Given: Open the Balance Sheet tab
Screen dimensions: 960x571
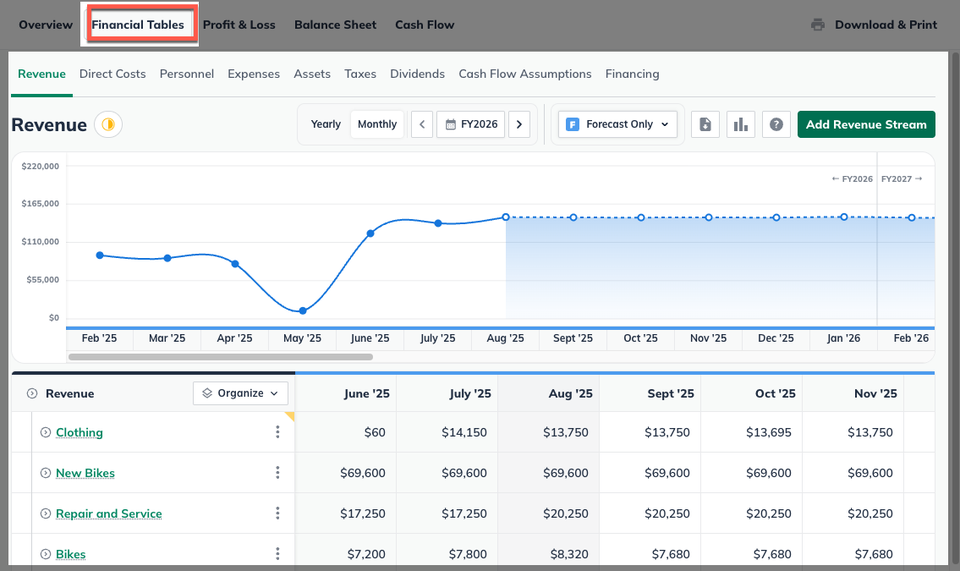Looking at the screenshot, I should (335, 25).
